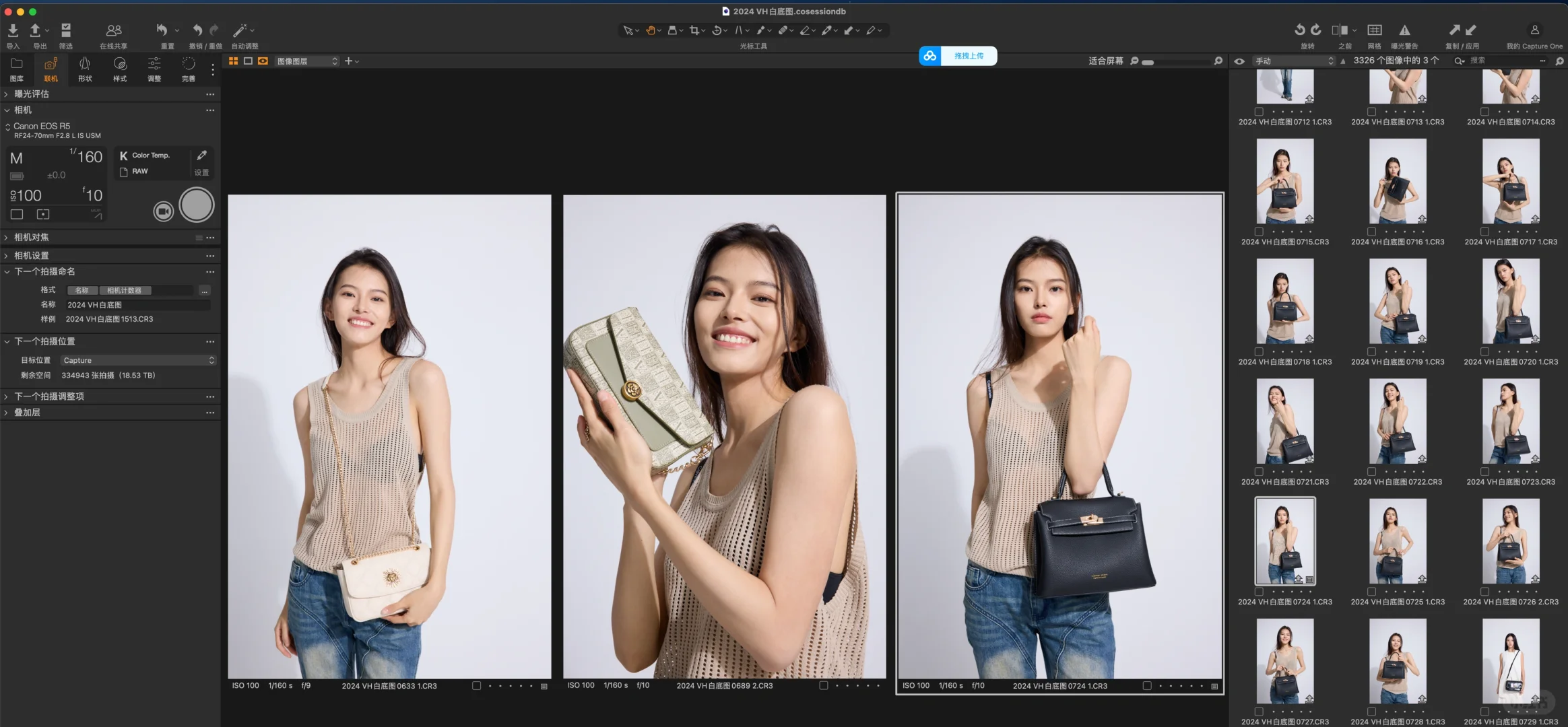Expand the 曝光评估 panel
The width and height of the screenshot is (1568, 727).
coord(6,94)
